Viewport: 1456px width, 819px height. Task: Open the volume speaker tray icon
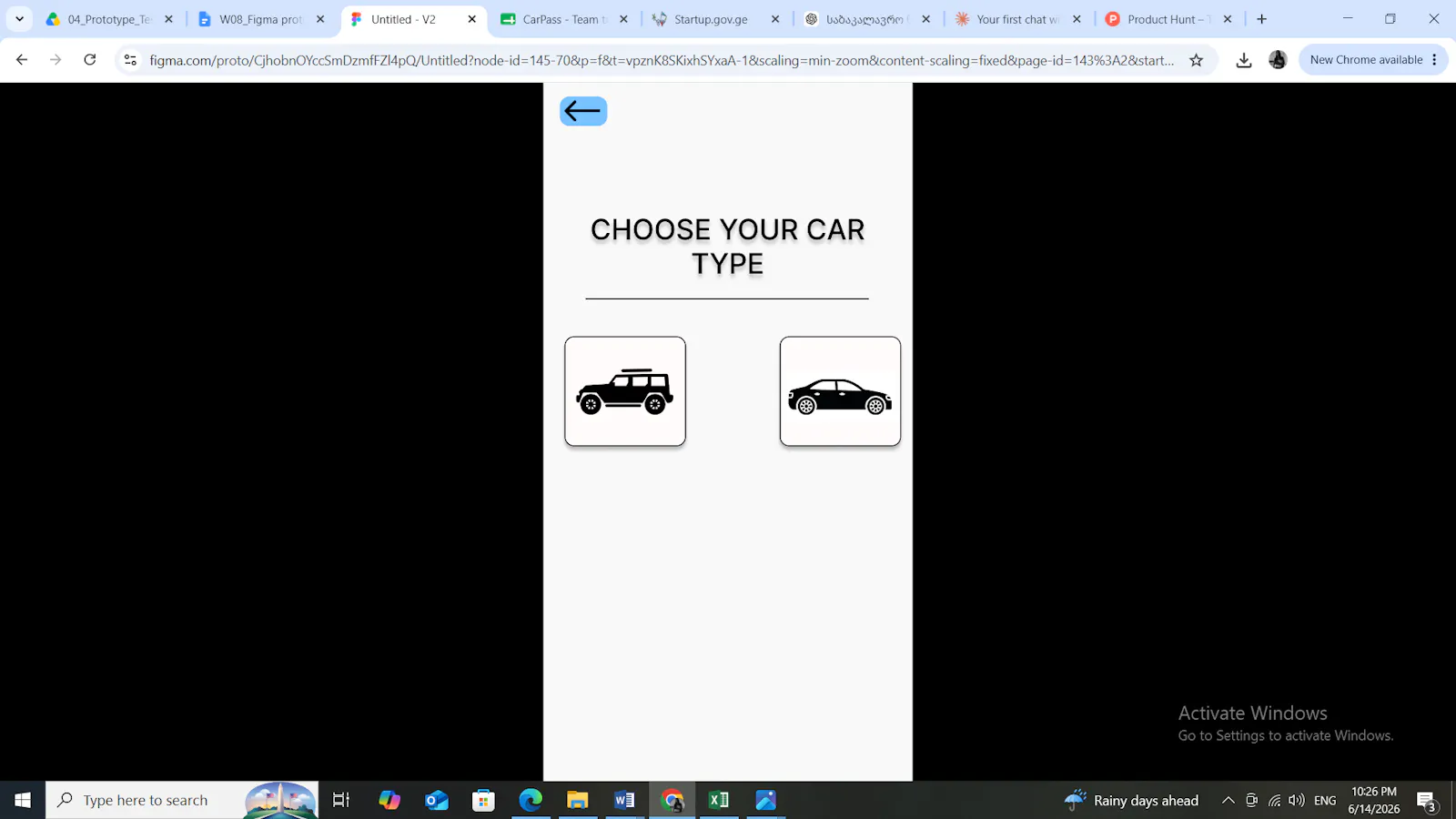[1297, 800]
